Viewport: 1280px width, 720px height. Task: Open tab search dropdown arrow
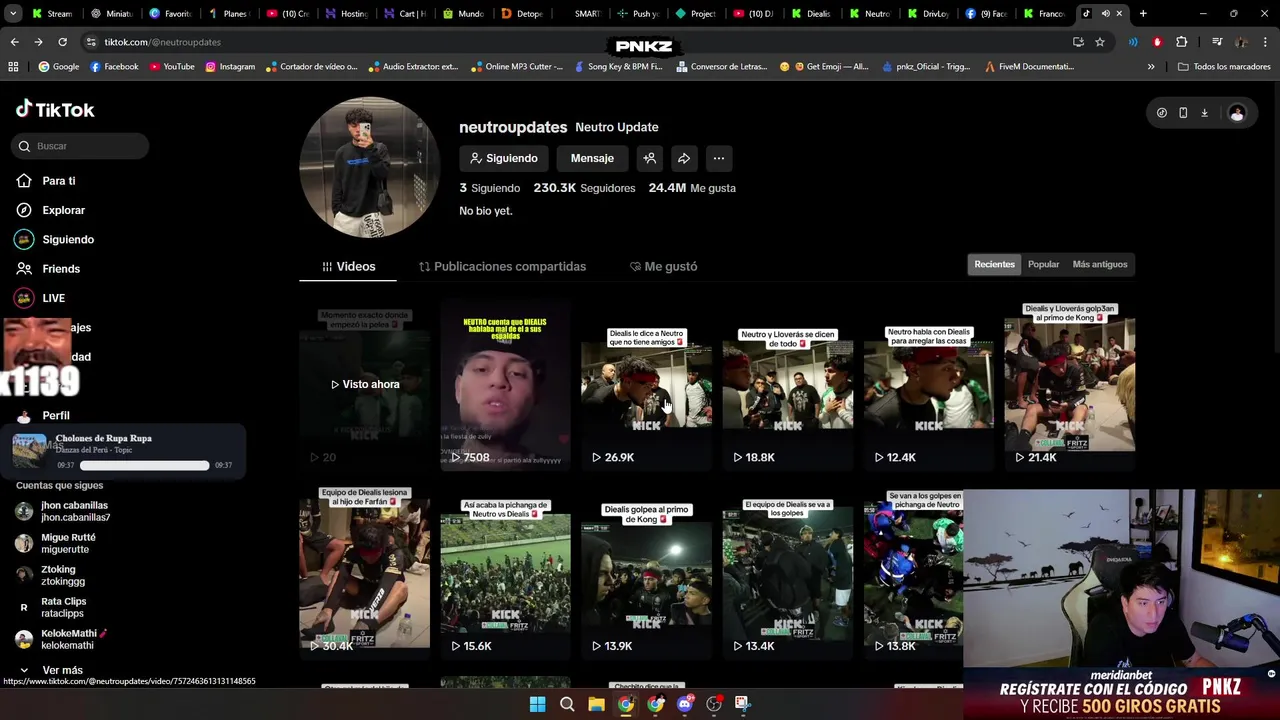pos(12,14)
